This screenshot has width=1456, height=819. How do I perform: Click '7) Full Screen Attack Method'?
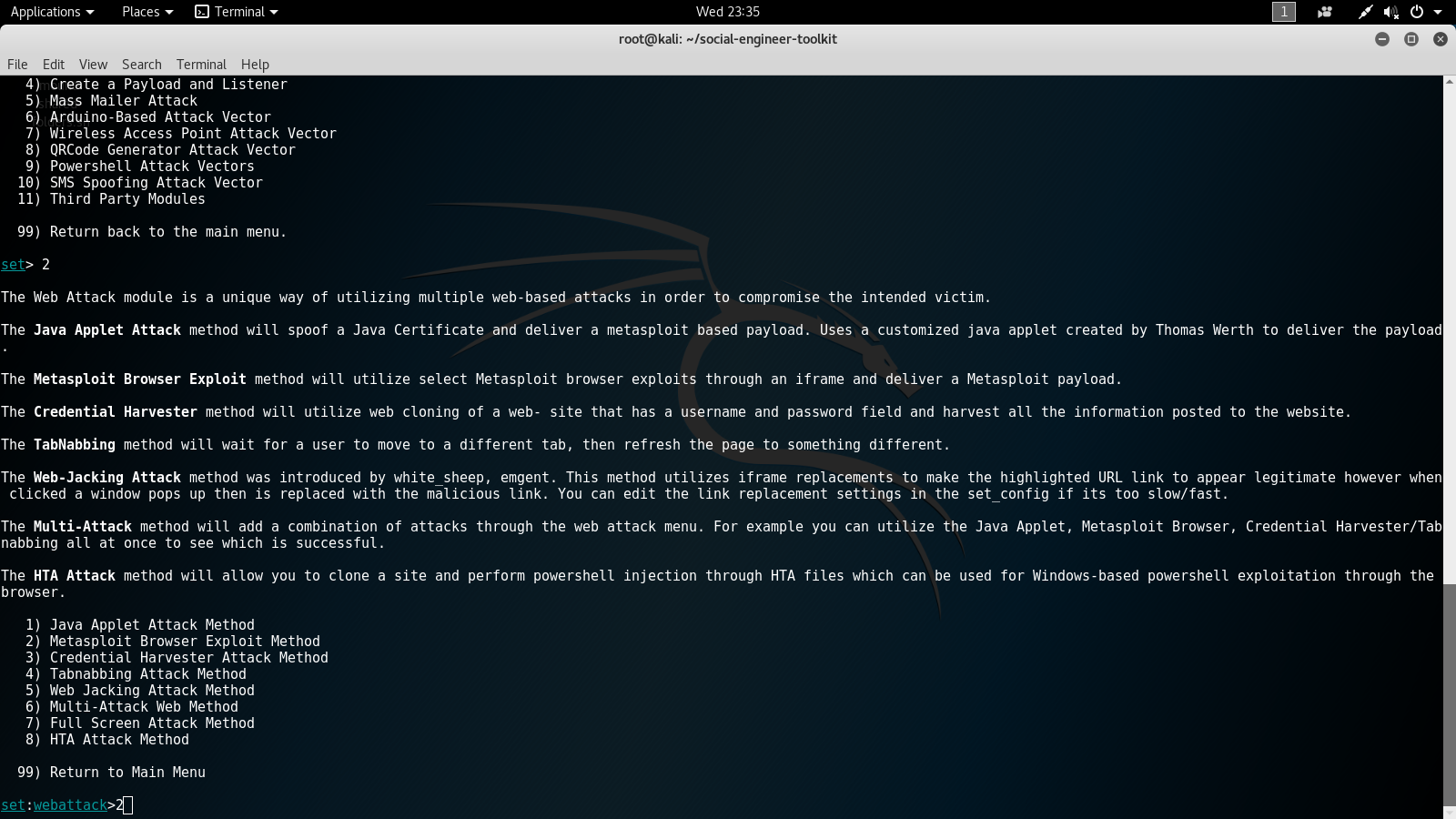(x=140, y=723)
